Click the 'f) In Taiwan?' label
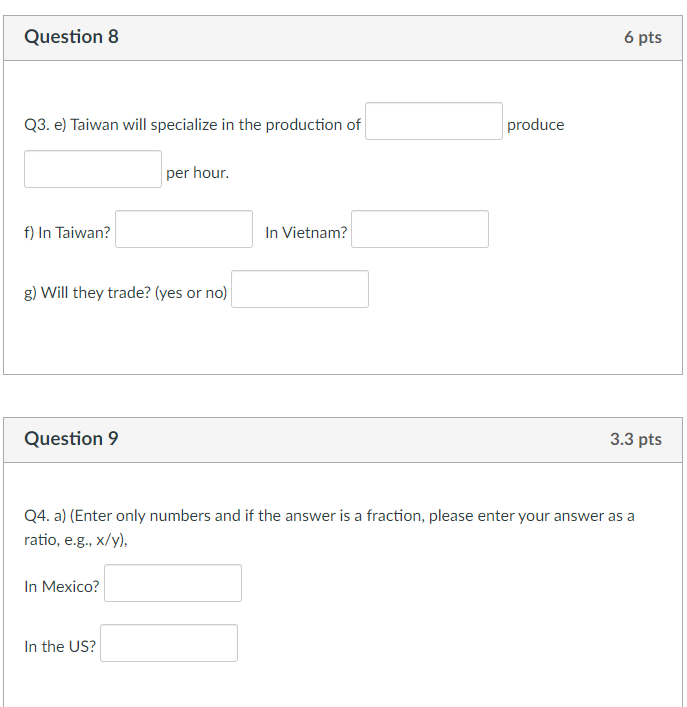 pyautogui.click(x=67, y=233)
